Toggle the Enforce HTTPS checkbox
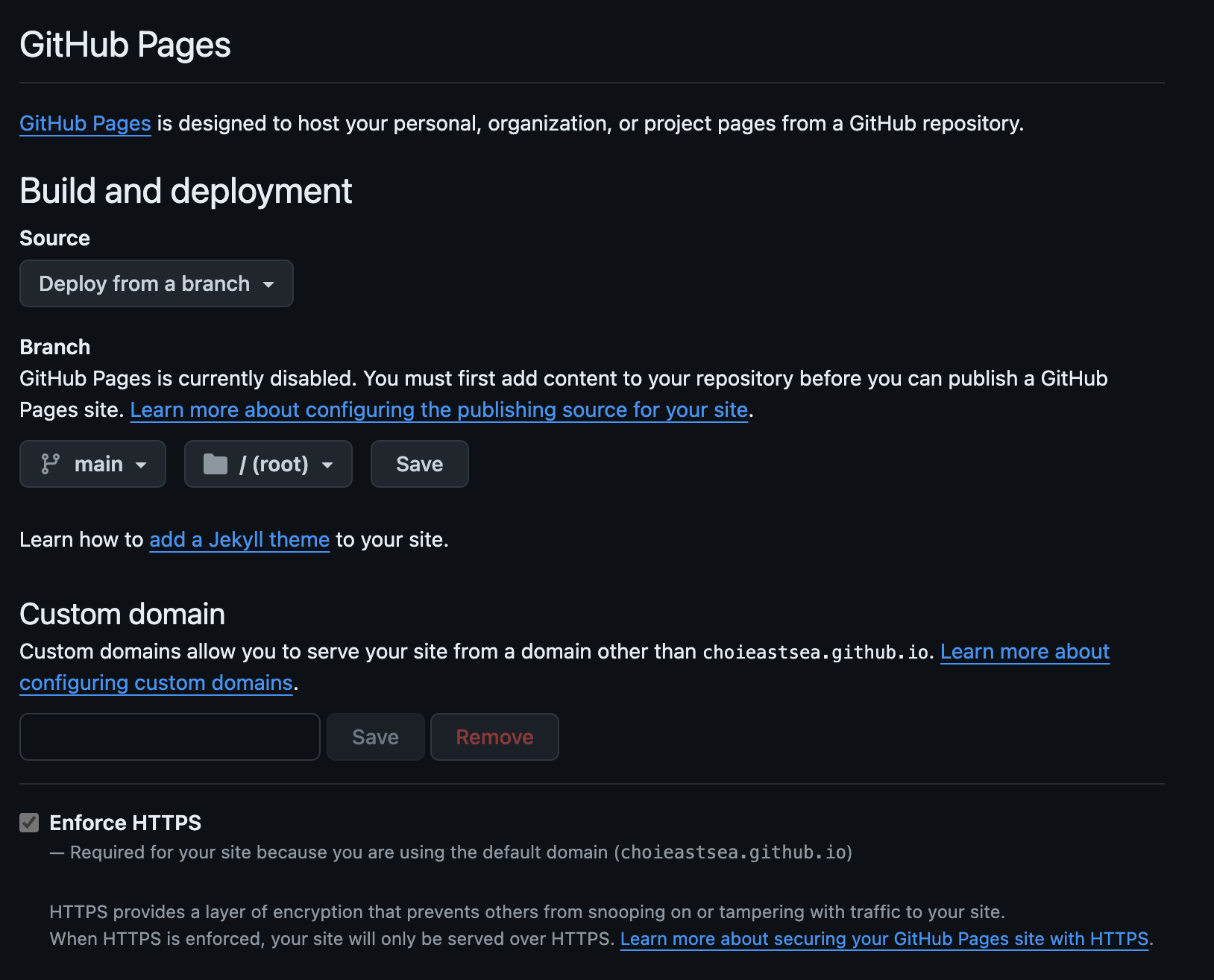Image resolution: width=1214 pixels, height=980 pixels. [x=29, y=823]
